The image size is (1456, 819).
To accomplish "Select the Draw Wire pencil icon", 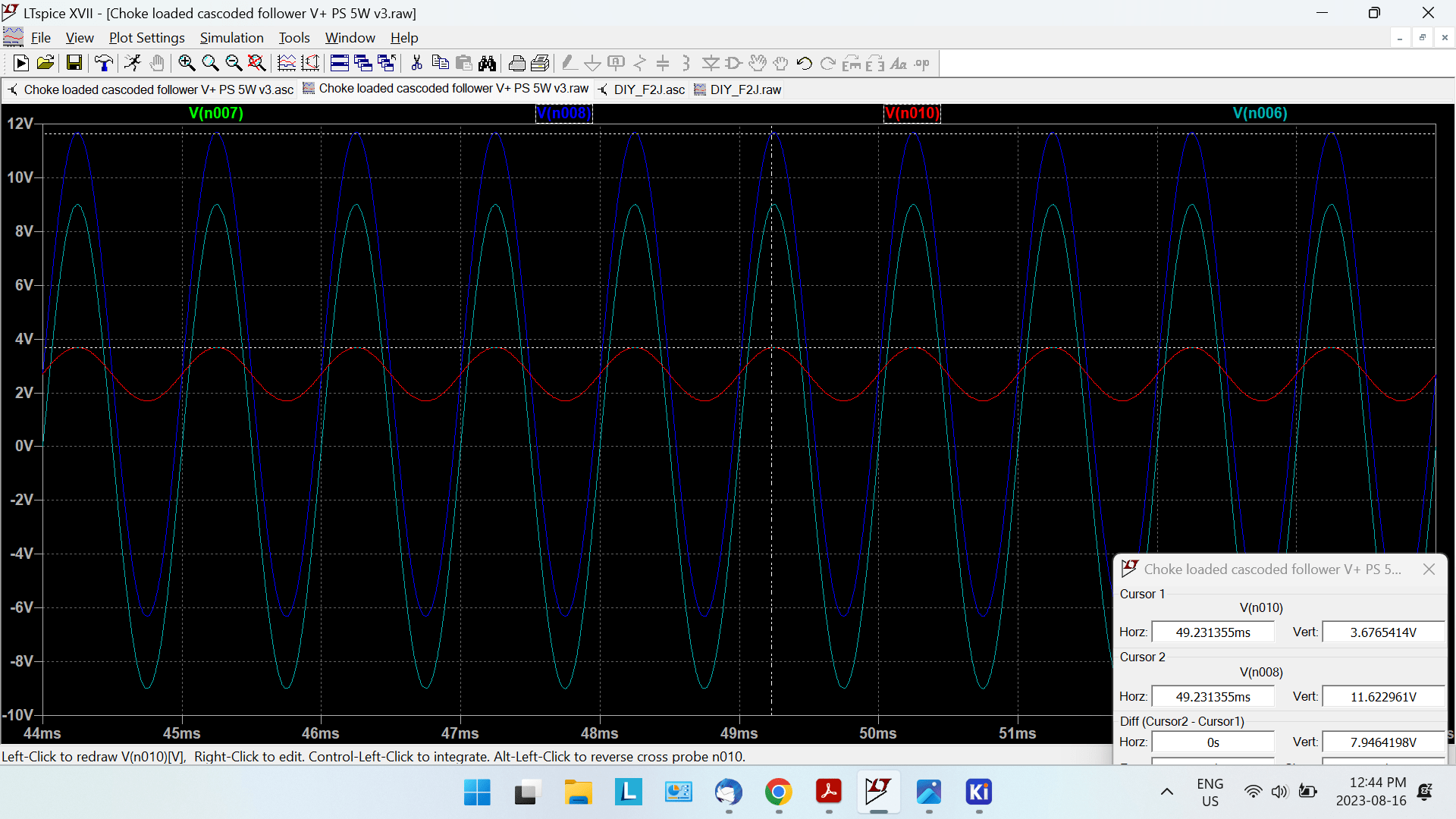I will (570, 64).
